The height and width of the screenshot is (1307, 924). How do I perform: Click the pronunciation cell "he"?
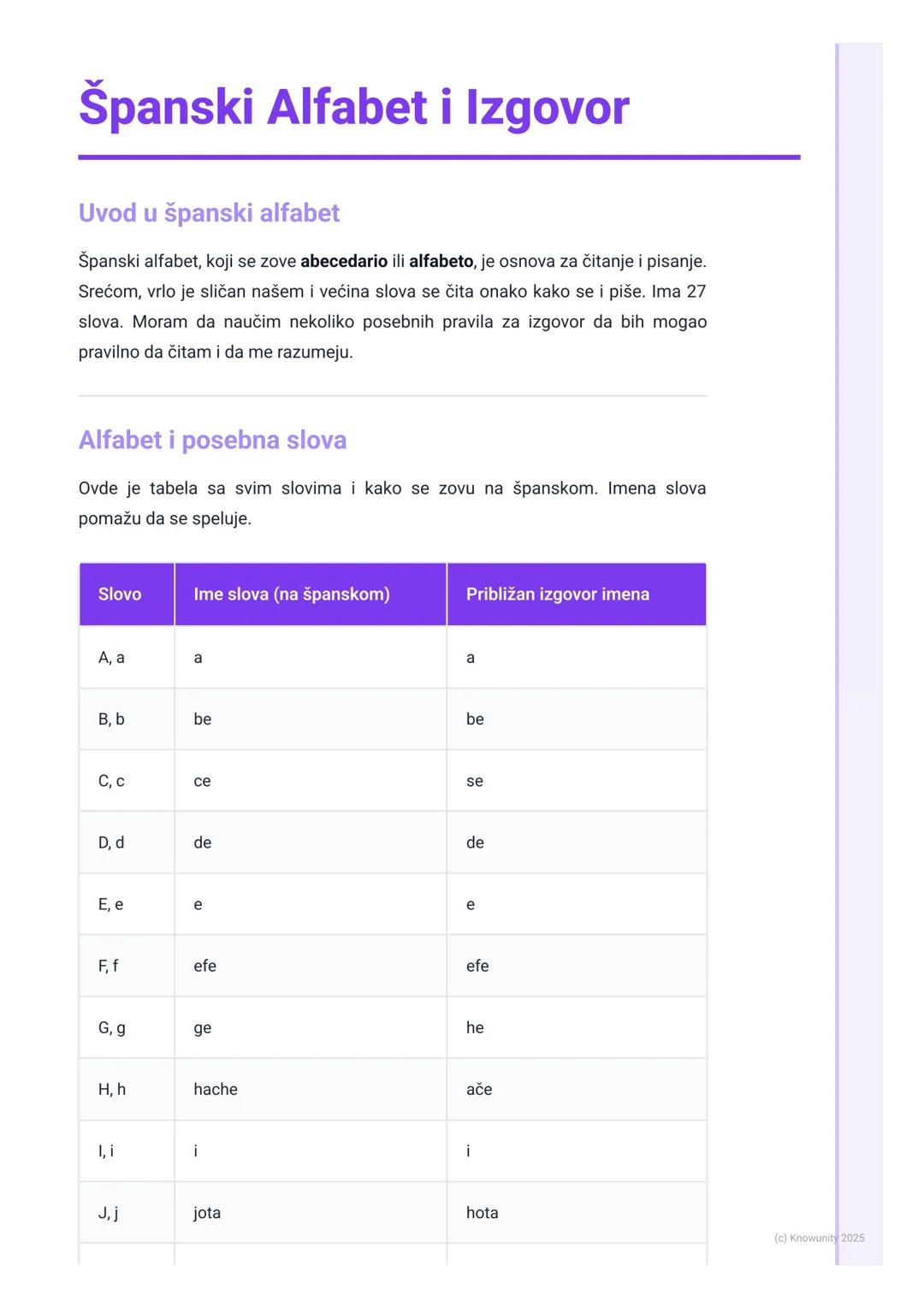tap(475, 1027)
